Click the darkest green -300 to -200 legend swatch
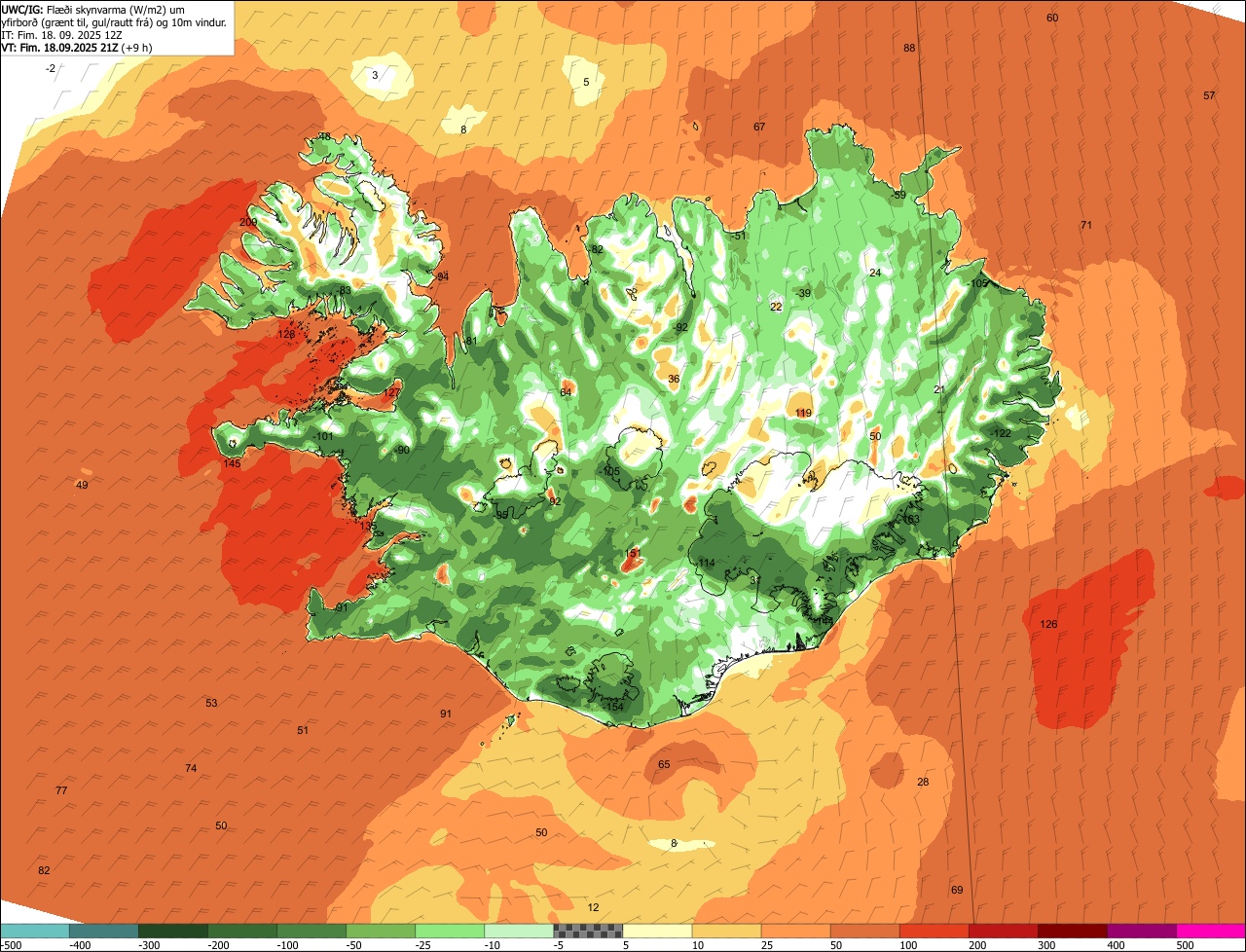Viewport: 1246px width, 952px height. (x=173, y=931)
